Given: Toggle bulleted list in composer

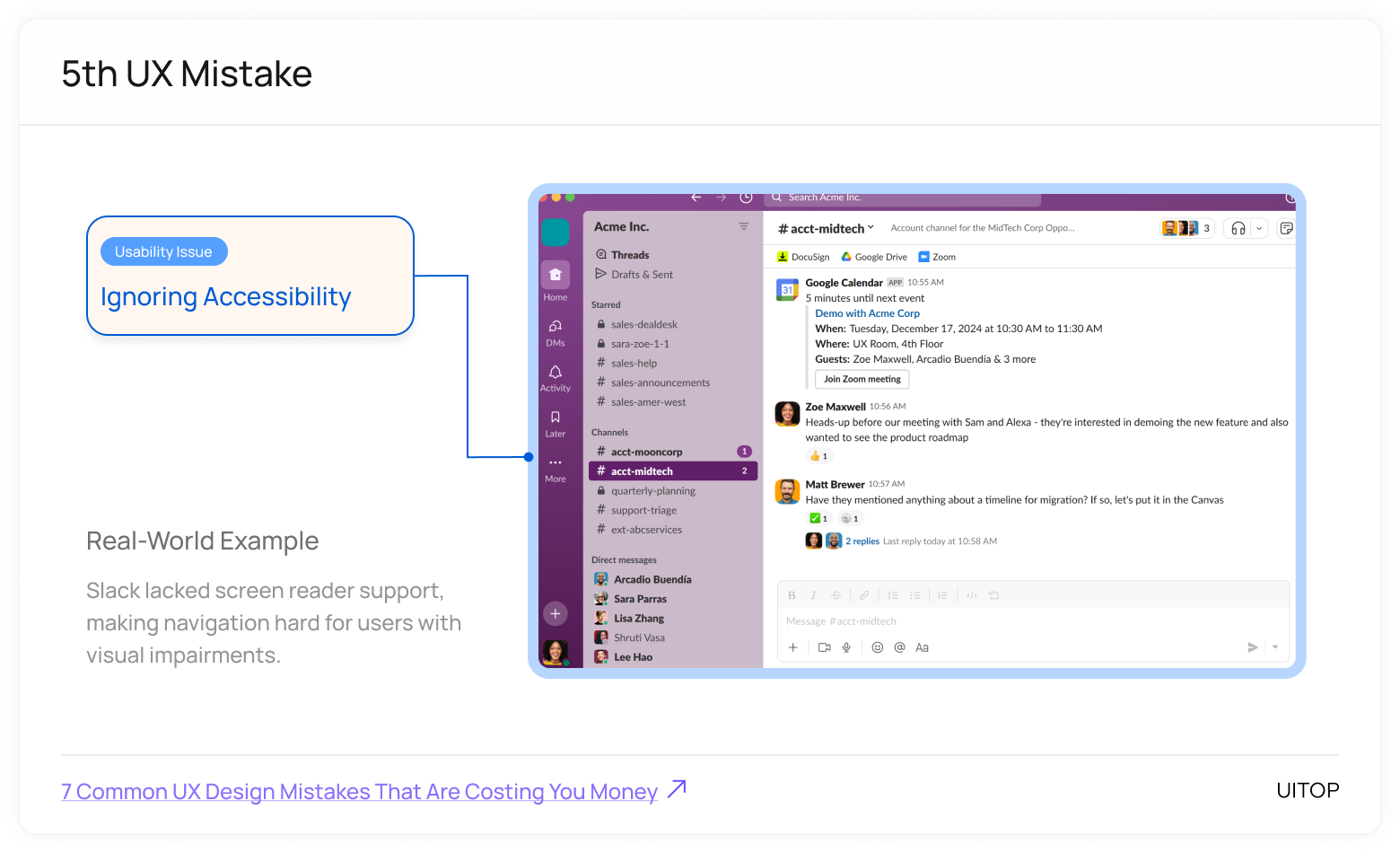Looking at the screenshot, I should (914, 595).
